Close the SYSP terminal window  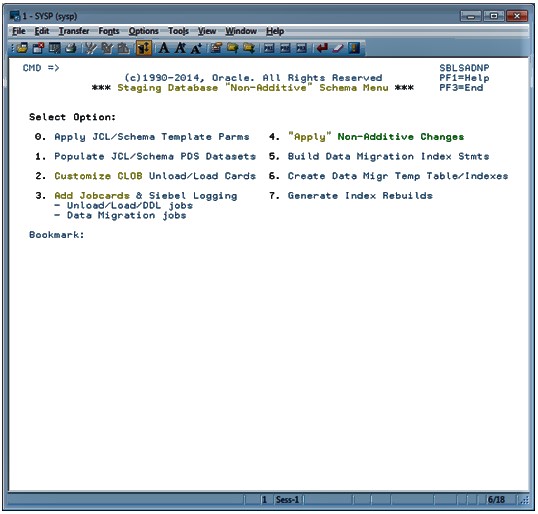click(516, 16)
